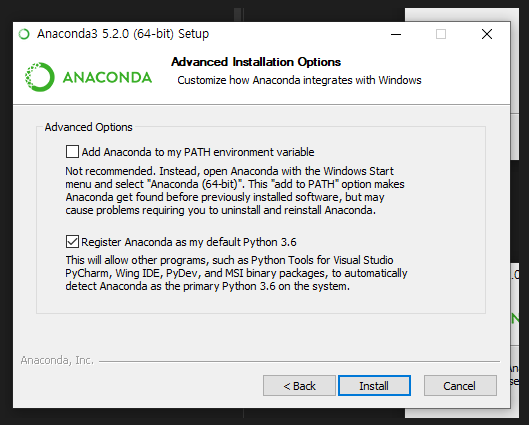Click 'Customize how Anaconda integrates with Windows' subtitle
The image size is (529, 425).
300,80
